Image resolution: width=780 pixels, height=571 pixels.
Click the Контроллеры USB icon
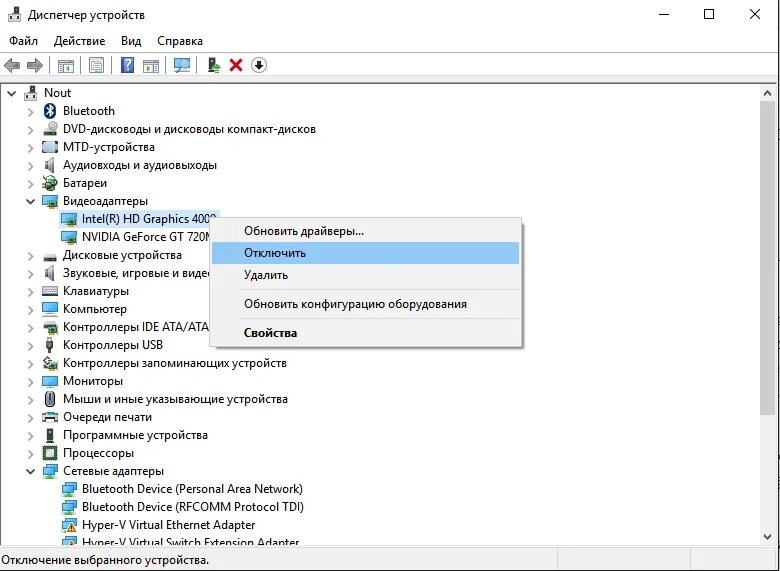coord(50,345)
